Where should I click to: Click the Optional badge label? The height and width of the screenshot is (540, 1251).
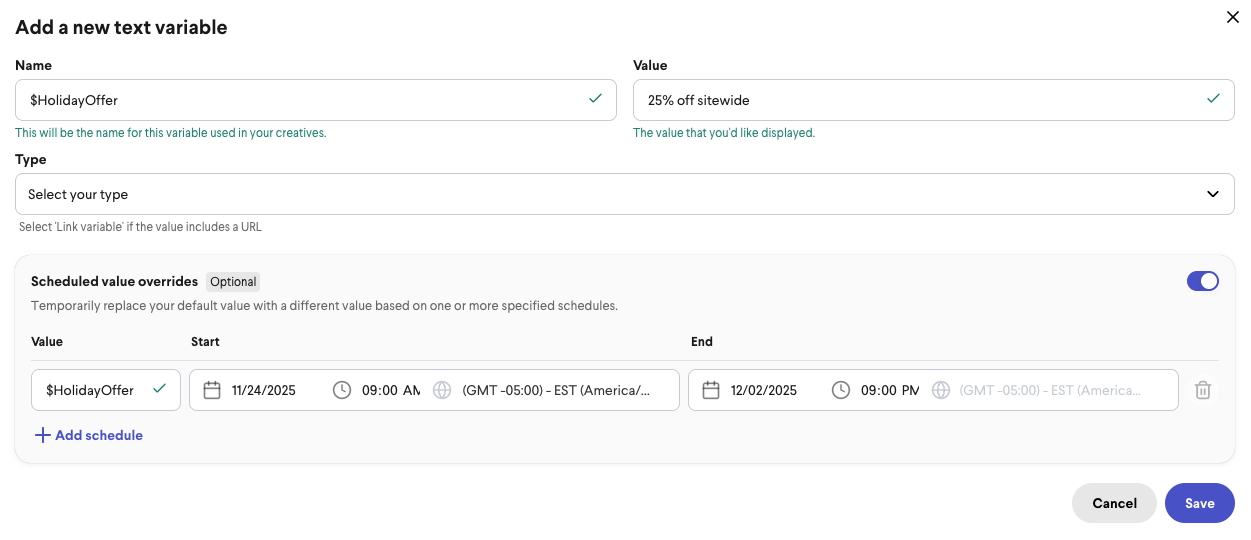tap(233, 282)
